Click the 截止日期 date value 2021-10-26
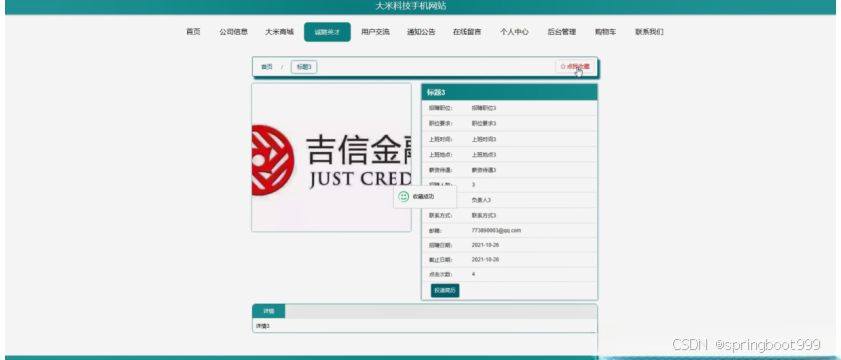Viewport: 841px width, 360px height. pyautogui.click(x=485, y=260)
